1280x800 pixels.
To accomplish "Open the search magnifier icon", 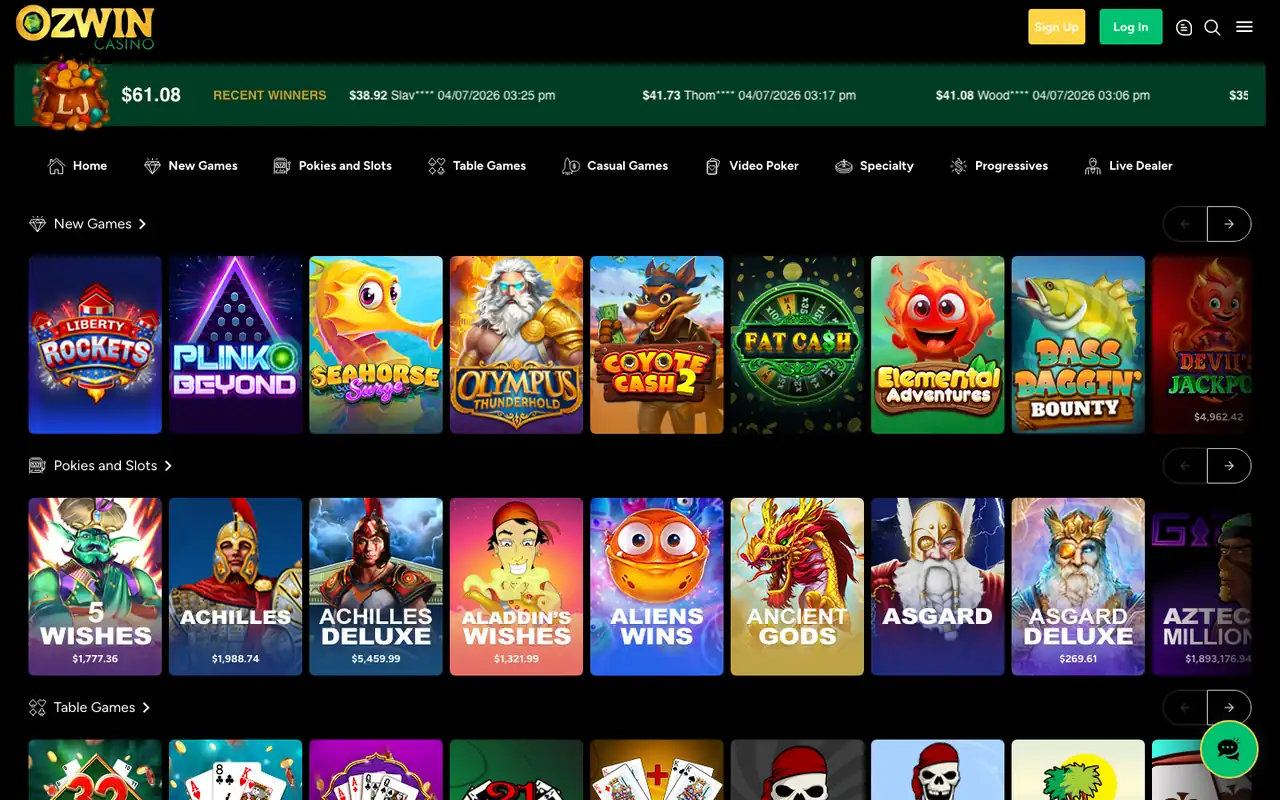I will [x=1212, y=28].
